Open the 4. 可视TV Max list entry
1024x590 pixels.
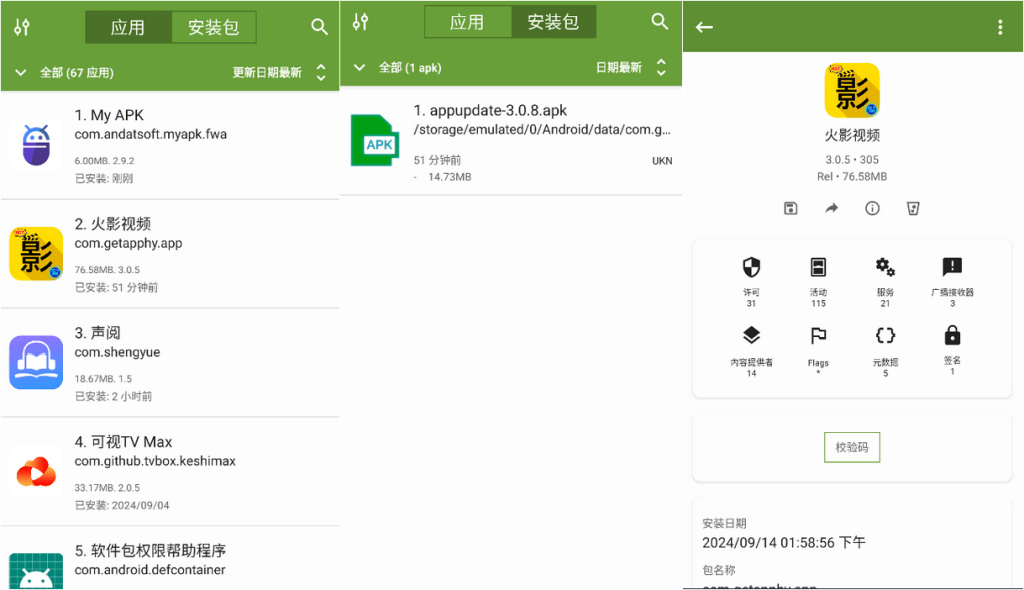coord(170,472)
